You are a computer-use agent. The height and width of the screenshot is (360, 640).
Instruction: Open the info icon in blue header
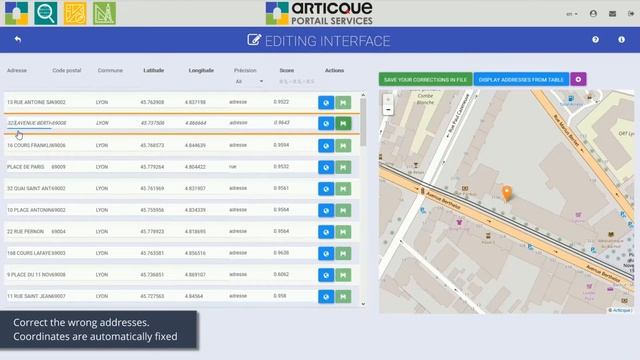(x=621, y=40)
